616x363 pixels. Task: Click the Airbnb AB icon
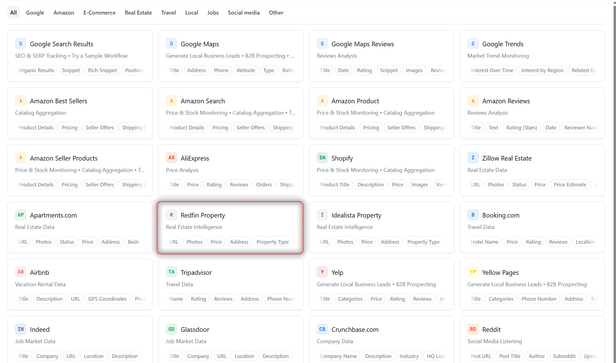tap(20, 272)
